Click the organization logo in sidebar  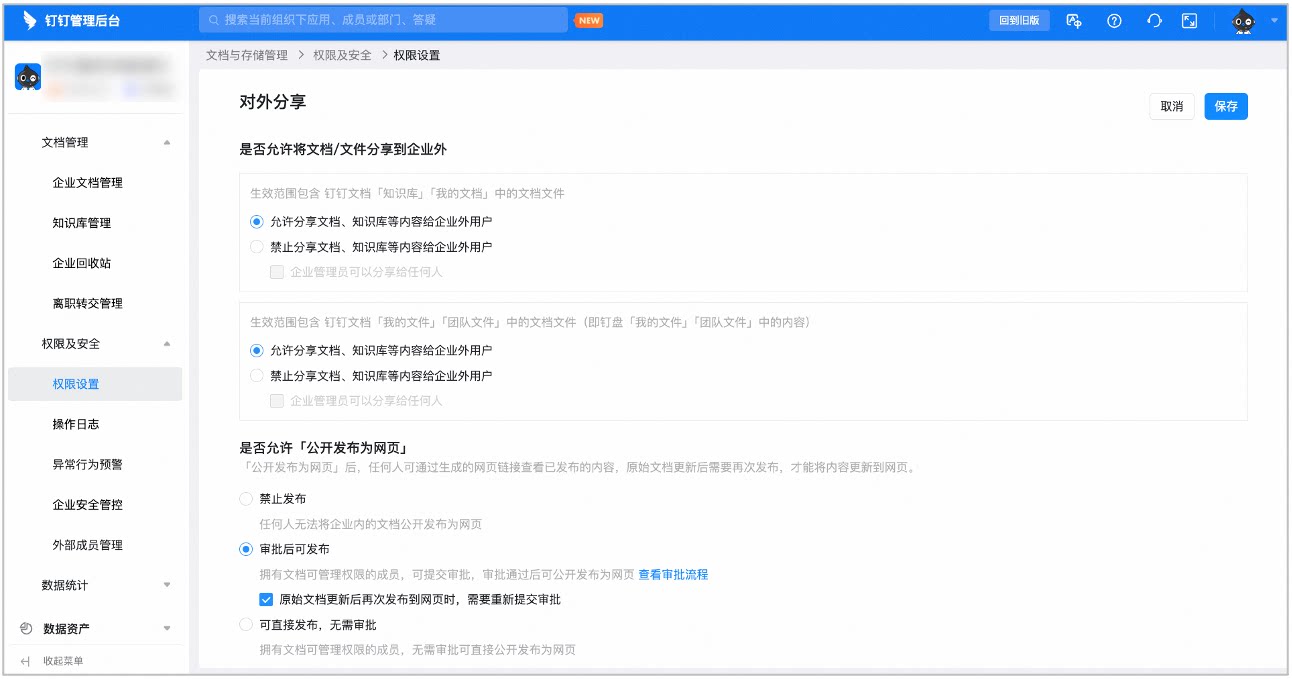pos(28,77)
